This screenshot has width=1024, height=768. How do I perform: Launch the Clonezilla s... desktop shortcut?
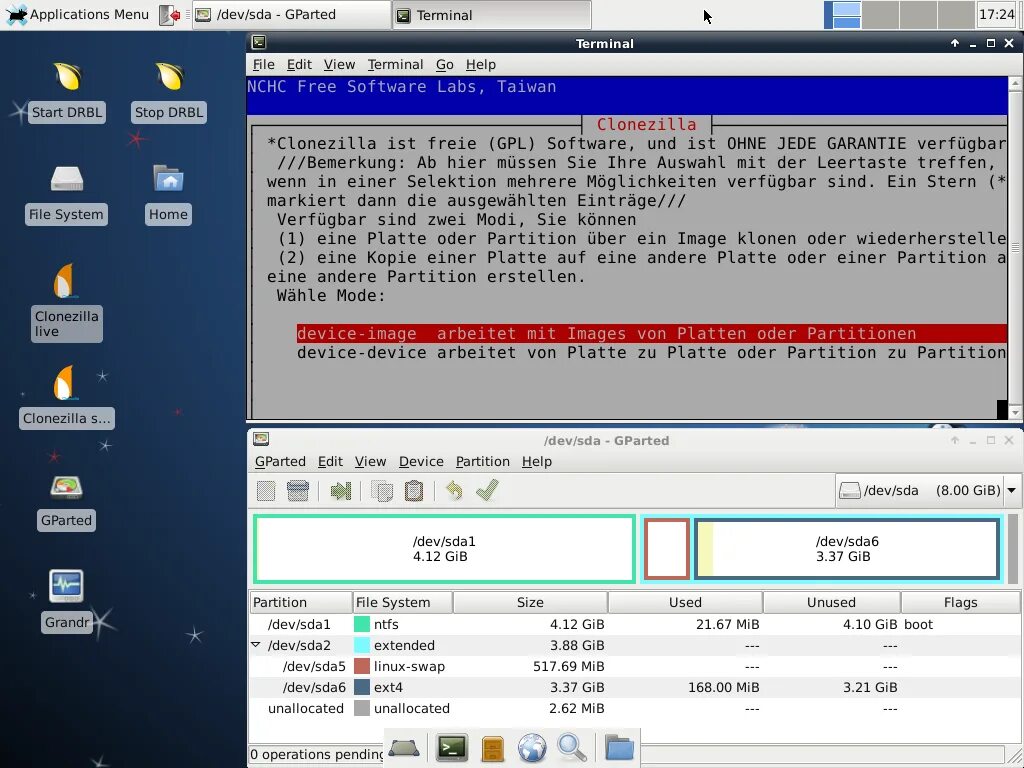pyautogui.click(x=67, y=396)
